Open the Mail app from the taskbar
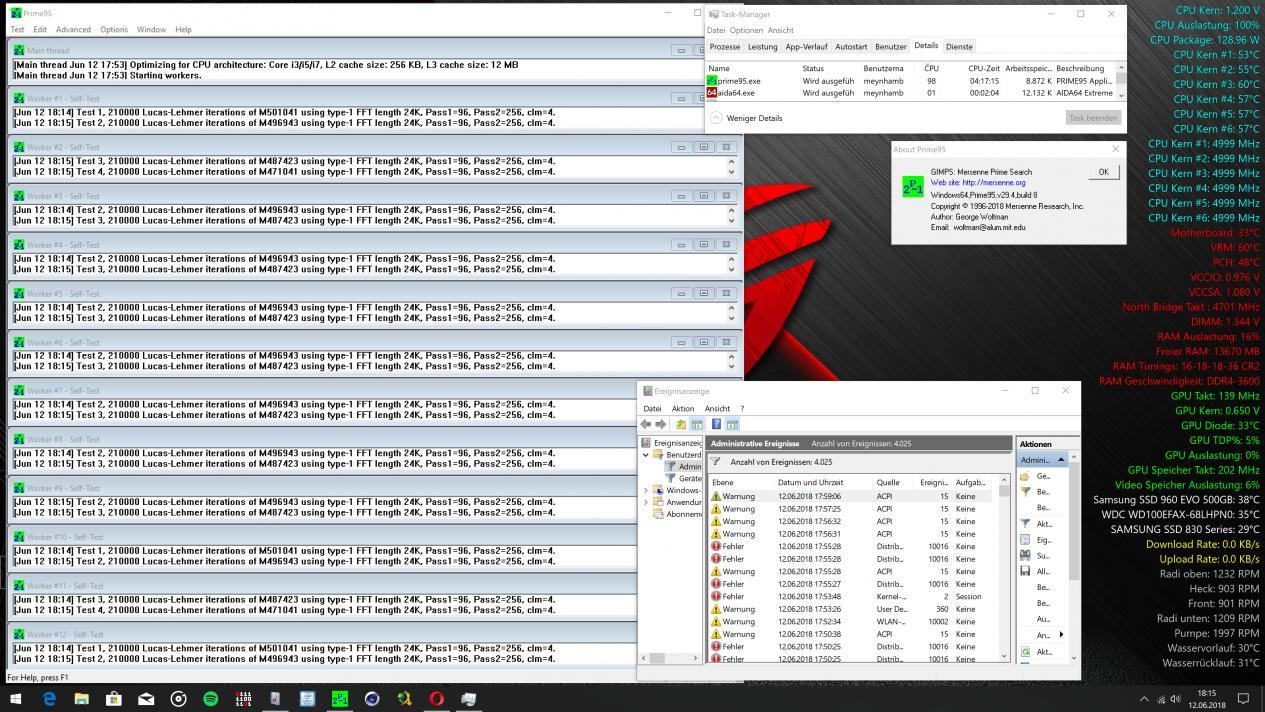Image resolution: width=1265 pixels, height=712 pixels. (145, 699)
